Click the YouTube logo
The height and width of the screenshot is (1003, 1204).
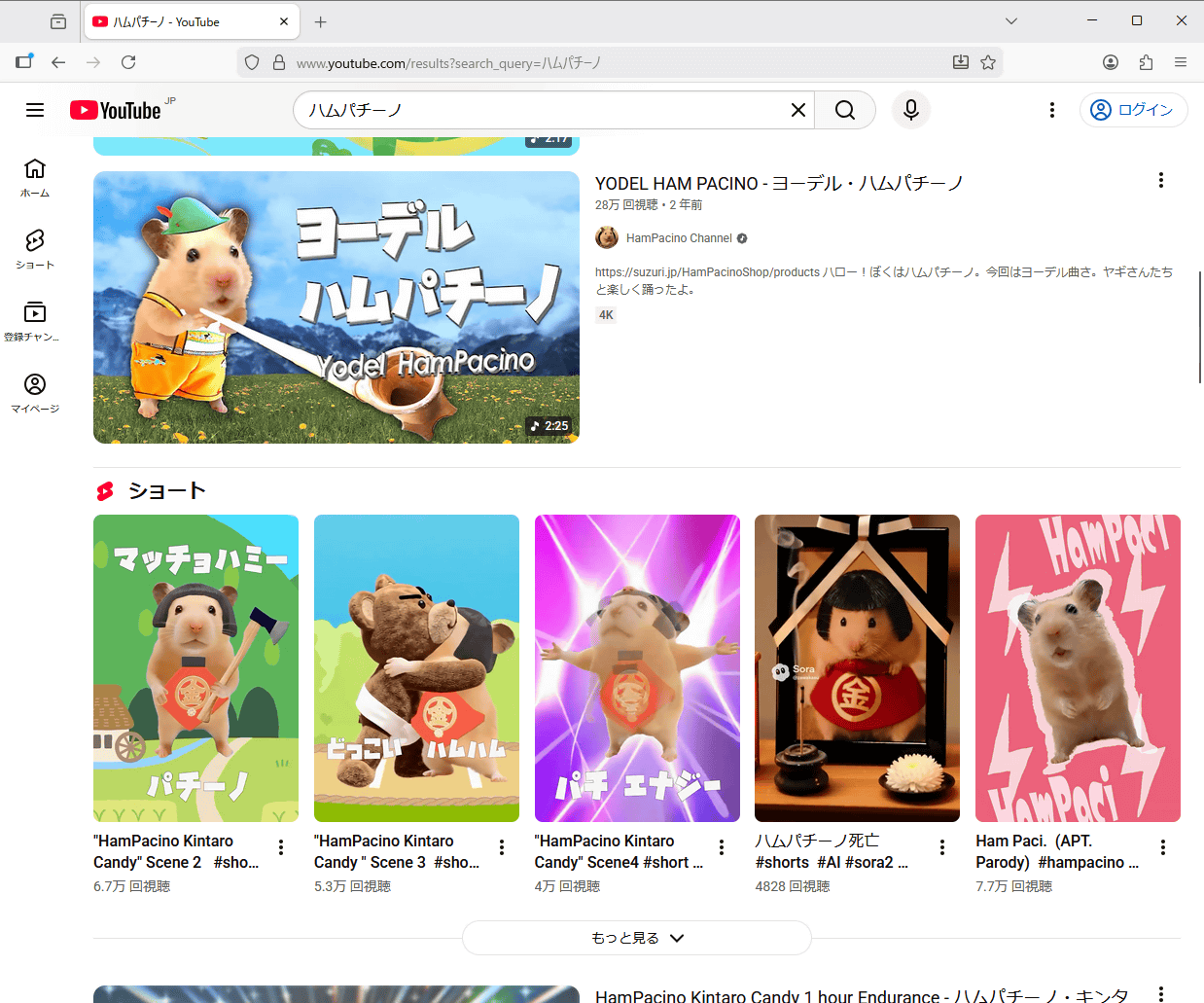click(x=116, y=110)
